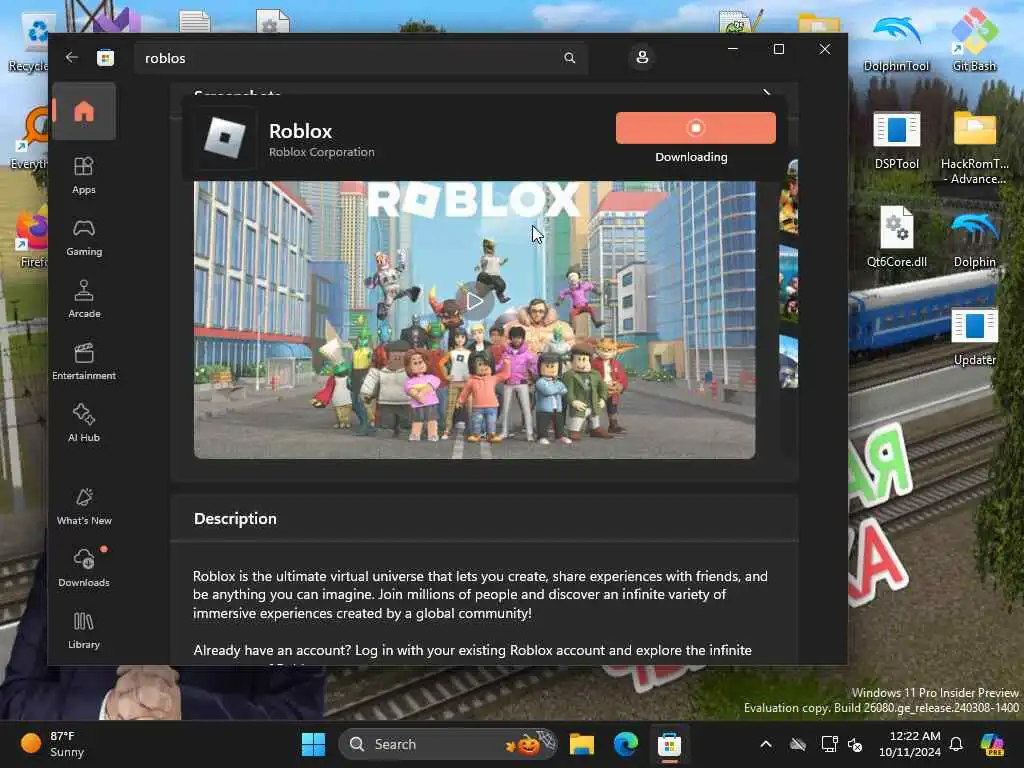The image size is (1024, 768).
Task: Click the taskbar Search box
Action: pos(447,744)
